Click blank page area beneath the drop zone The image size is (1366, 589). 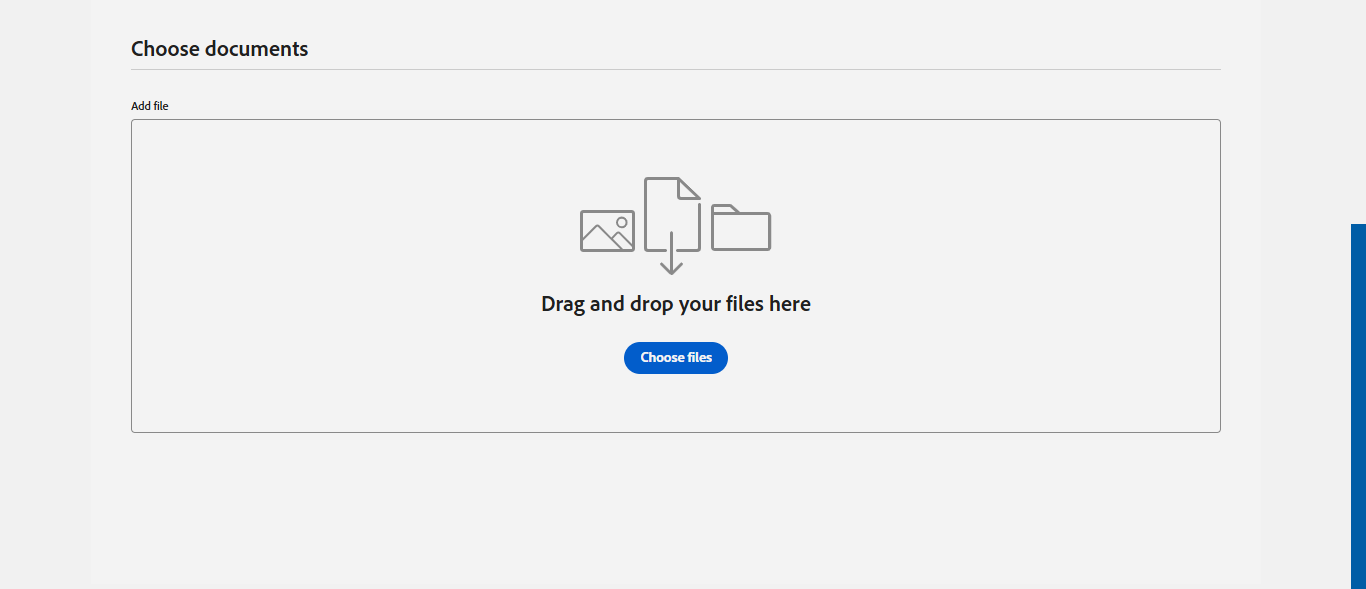(x=676, y=510)
